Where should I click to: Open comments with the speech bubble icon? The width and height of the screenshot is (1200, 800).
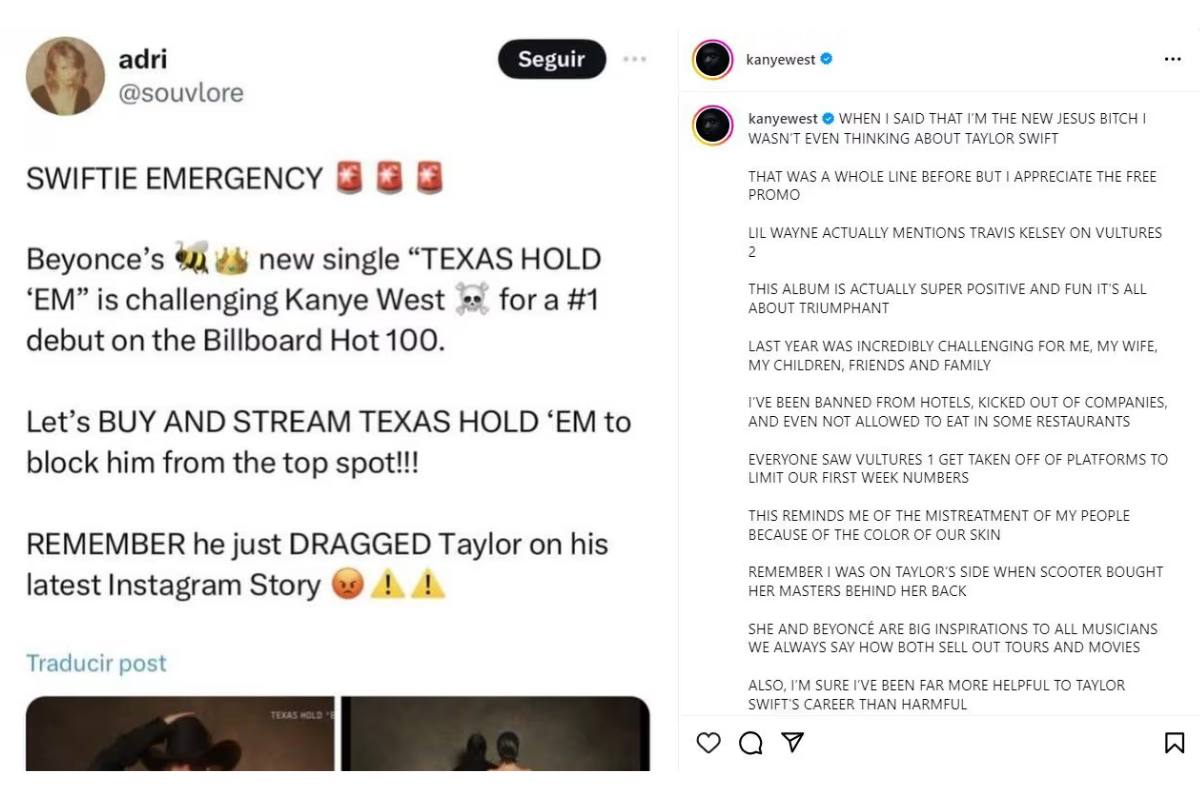(x=750, y=742)
